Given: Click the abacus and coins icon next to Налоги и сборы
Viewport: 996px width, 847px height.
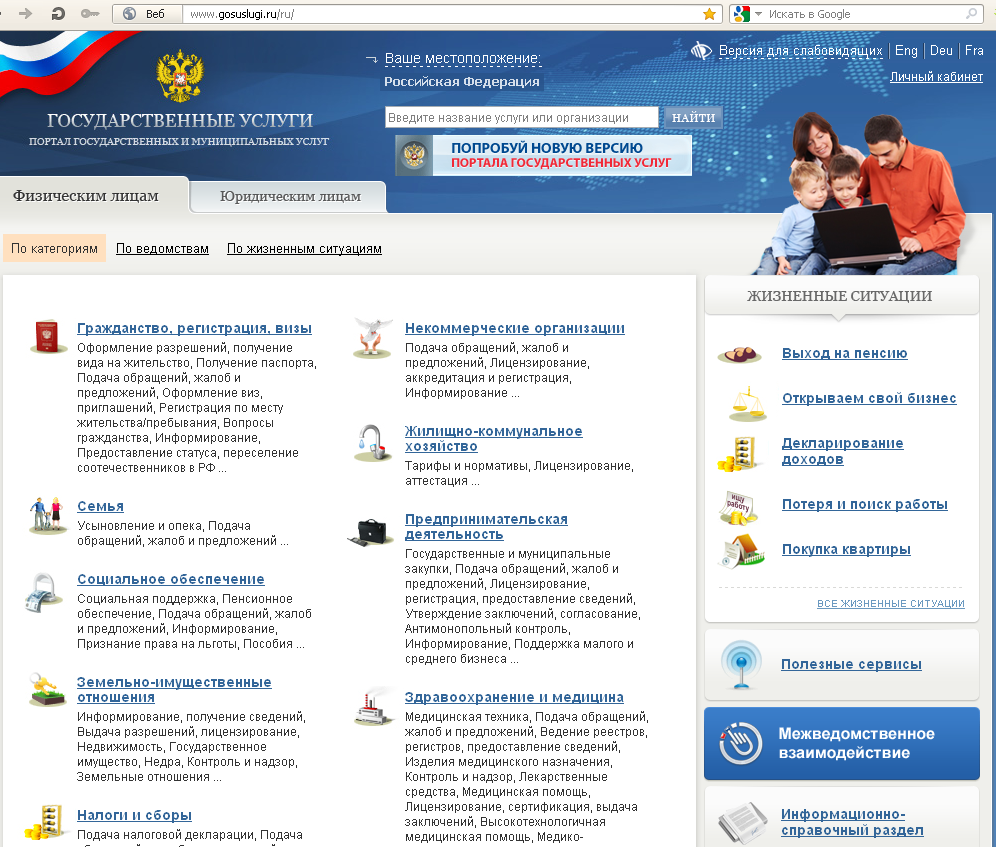Looking at the screenshot, I should tap(46, 822).
